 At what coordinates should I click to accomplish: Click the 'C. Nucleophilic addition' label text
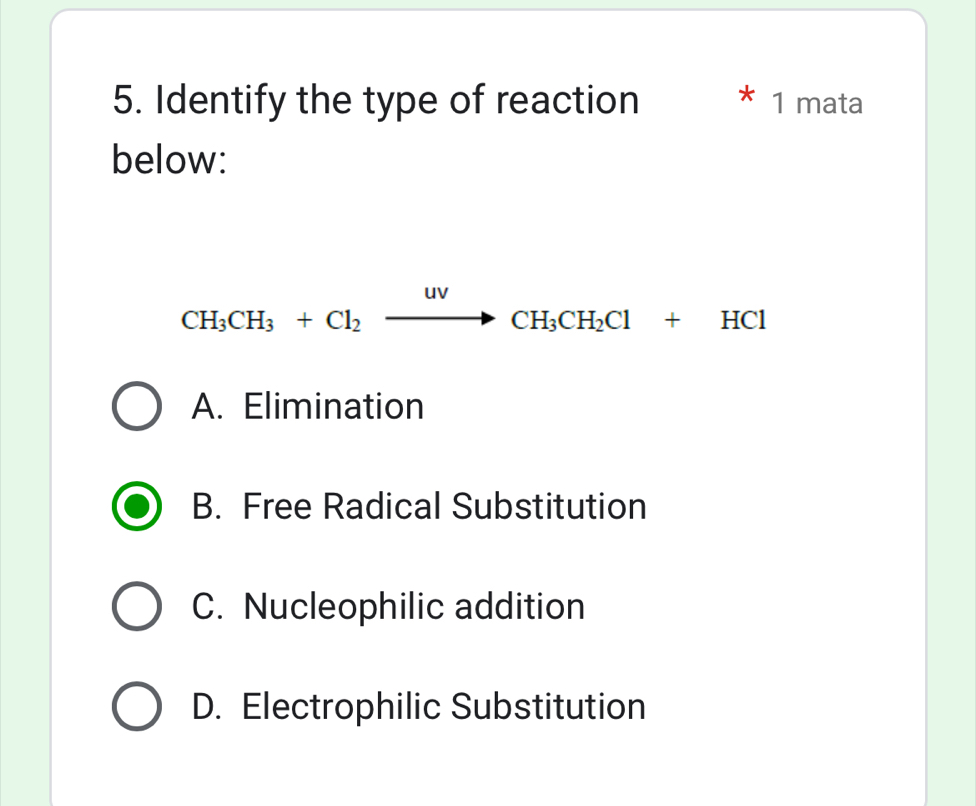point(389,607)
